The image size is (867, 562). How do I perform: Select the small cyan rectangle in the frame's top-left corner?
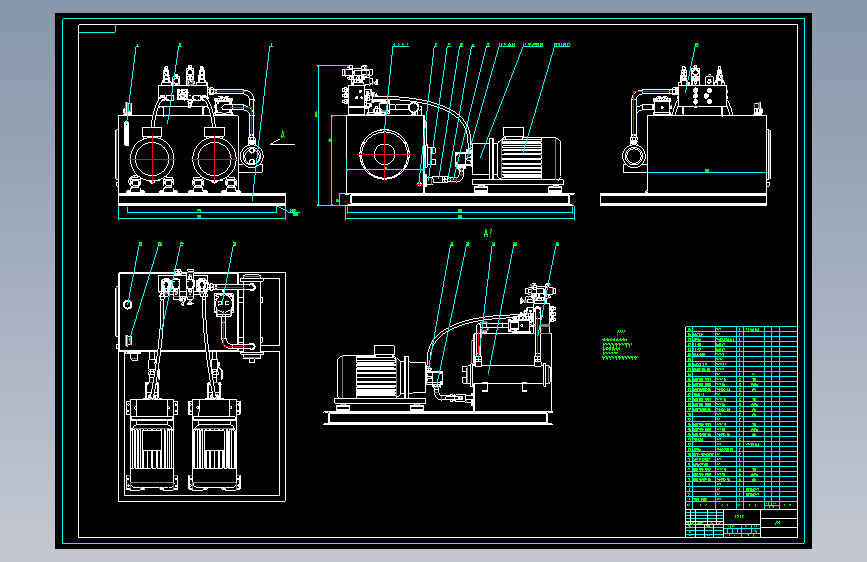(x=97, y=28)
